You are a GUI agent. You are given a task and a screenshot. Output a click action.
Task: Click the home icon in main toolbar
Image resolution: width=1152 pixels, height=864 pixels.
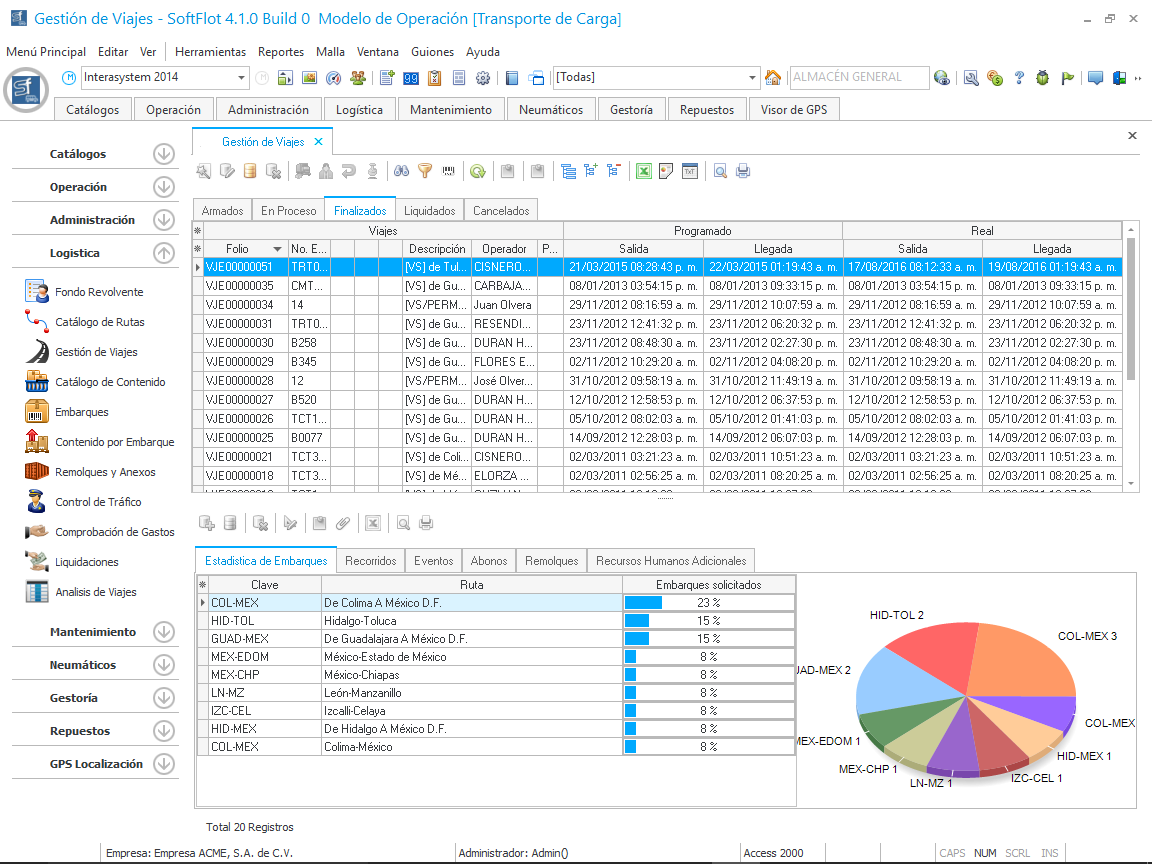click(773, 78)
